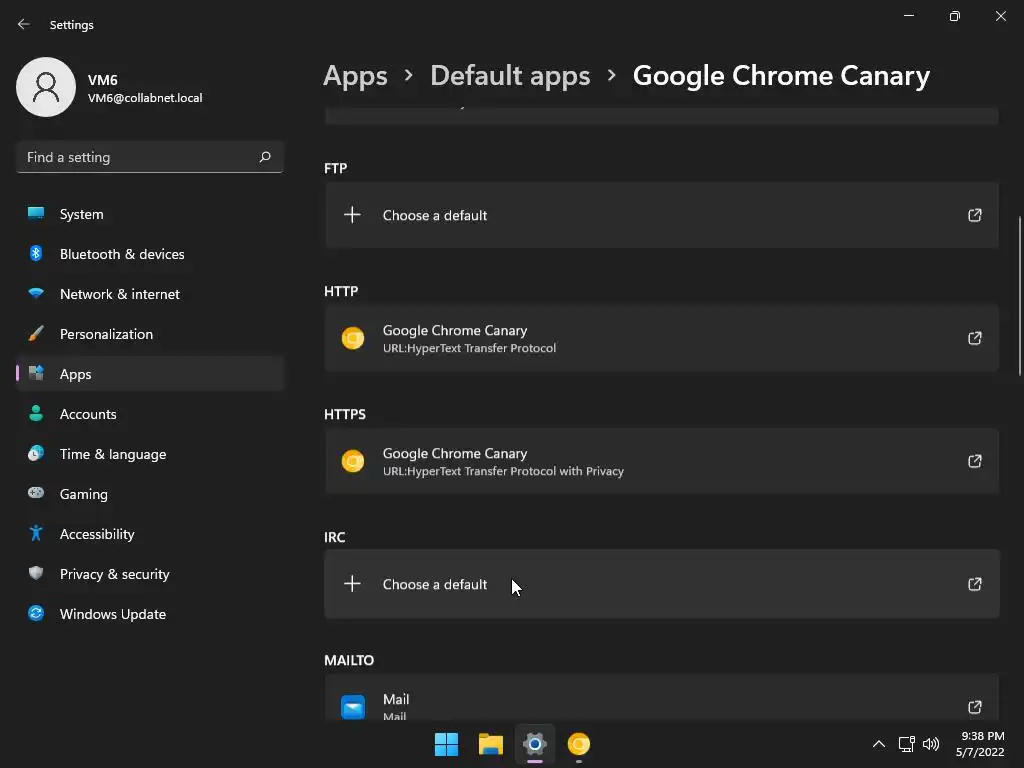Viewport: 1024px width, 768px height.
Task: Go to Windows Update settings
Action: coord(112,614)
